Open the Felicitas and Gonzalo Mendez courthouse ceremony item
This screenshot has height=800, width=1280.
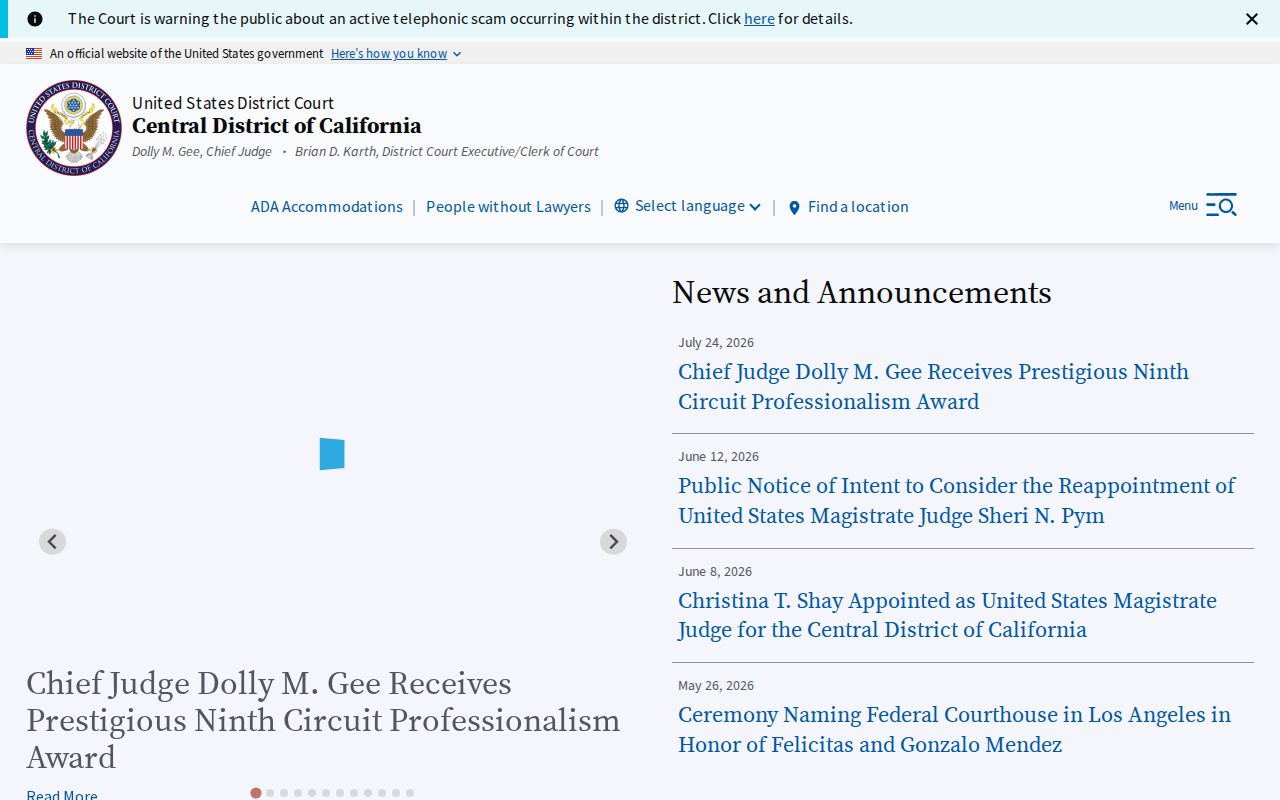point(954,729)
